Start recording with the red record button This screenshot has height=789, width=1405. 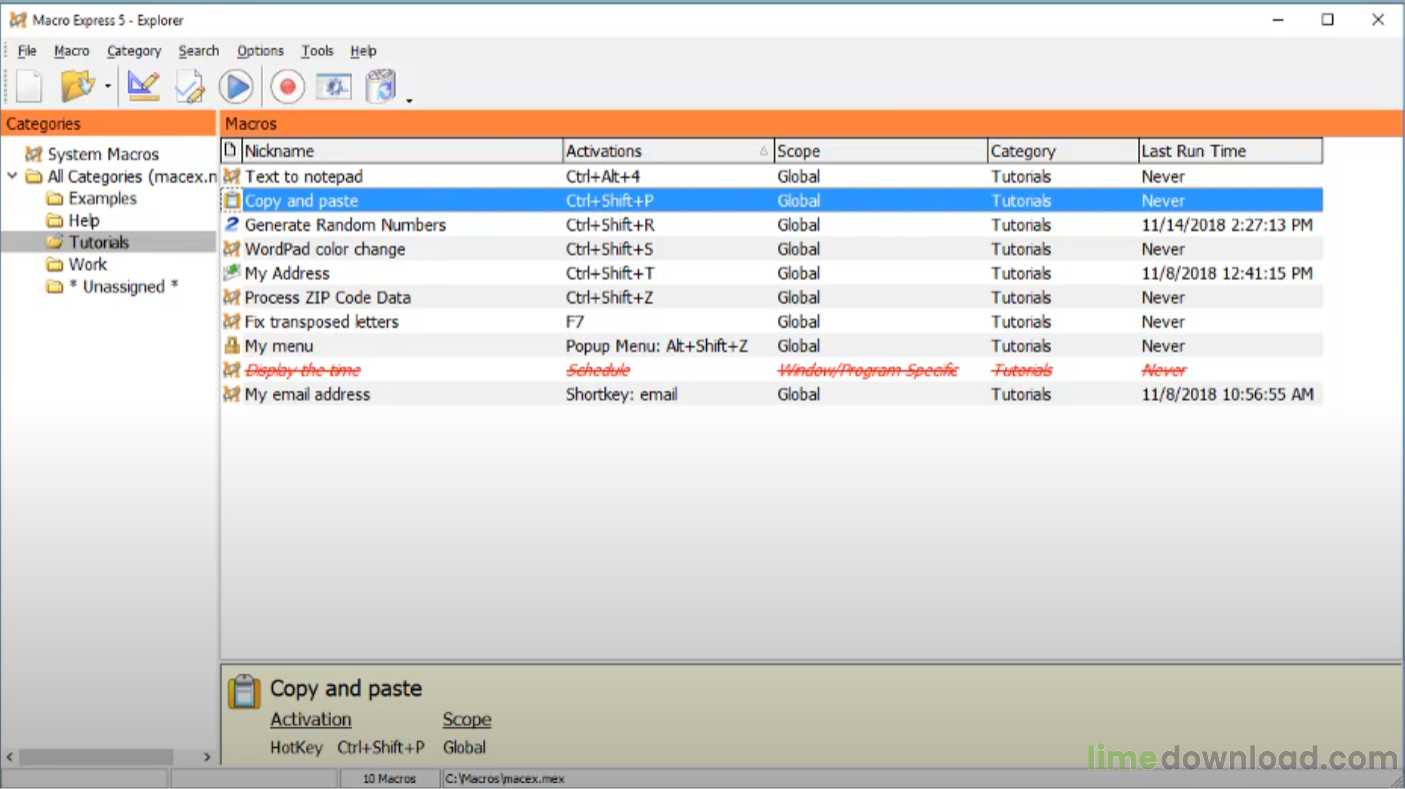[x=287, y=87]
